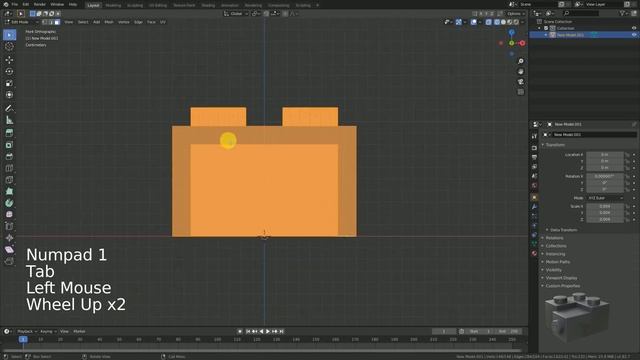The width and height of the screenshot is (640, 360).
Task: Expand the Collections panel in properties
Action: click(556, 246)
